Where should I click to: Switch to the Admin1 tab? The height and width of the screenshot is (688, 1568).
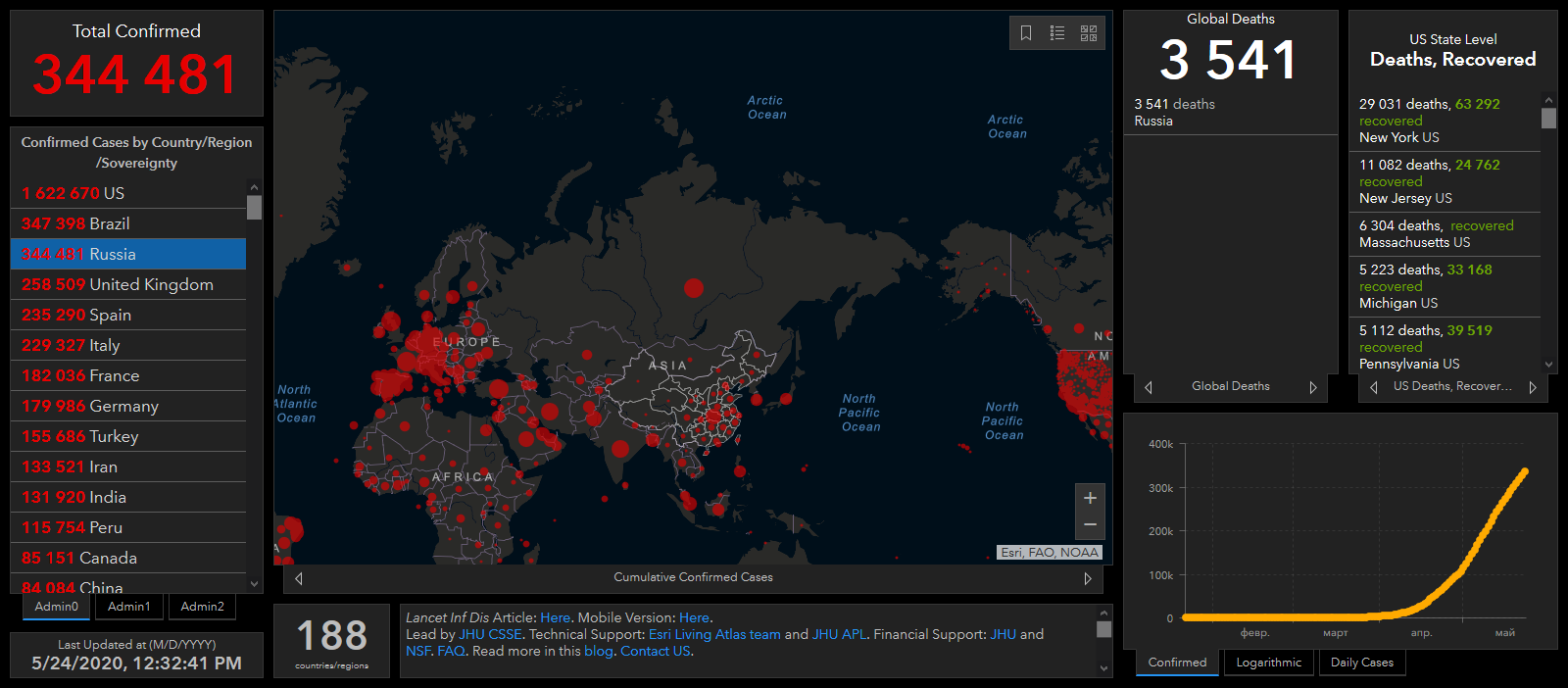tap(129, 607)
